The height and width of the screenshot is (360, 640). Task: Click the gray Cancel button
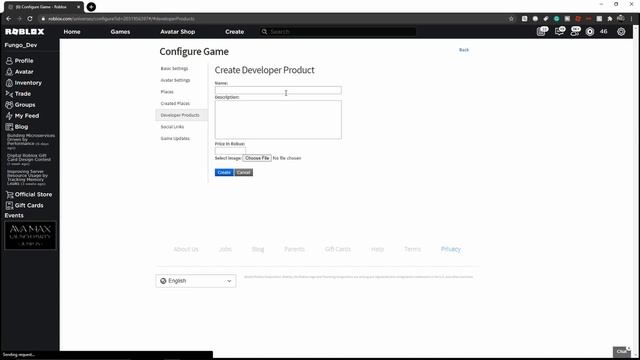tap(244, 172)
